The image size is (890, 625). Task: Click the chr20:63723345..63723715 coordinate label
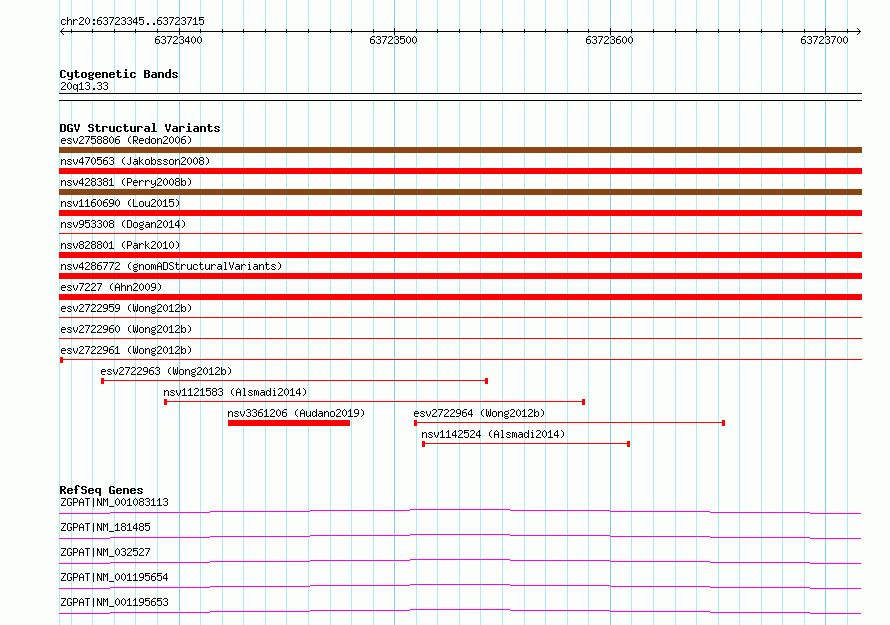point(132,22)
